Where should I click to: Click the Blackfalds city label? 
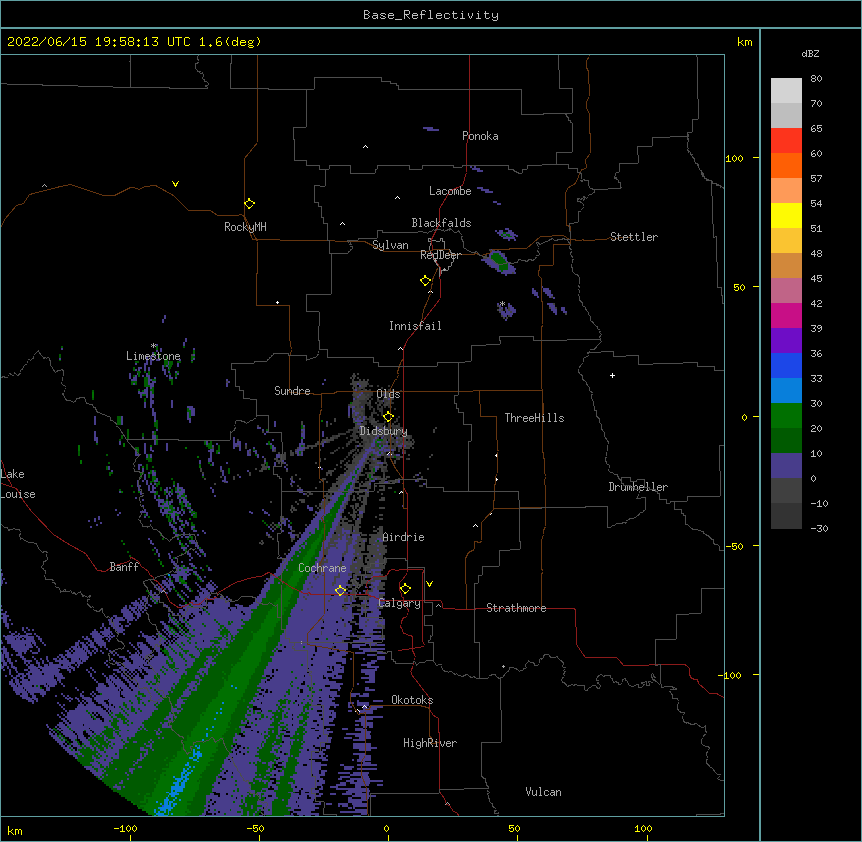click(x=441, y=223)
